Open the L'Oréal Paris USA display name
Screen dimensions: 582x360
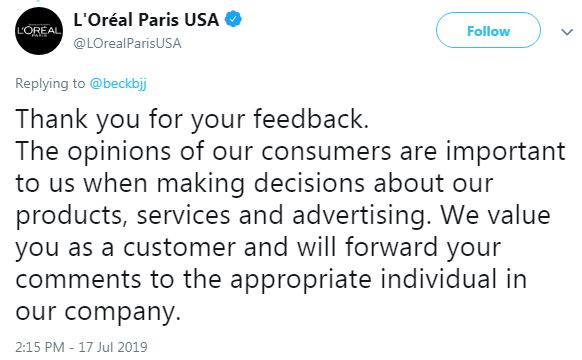[146, 20]
